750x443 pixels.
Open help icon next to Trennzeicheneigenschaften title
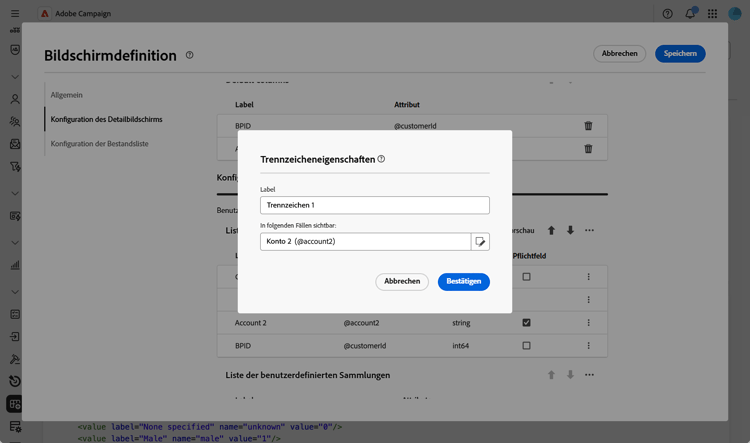click(381, 159)
